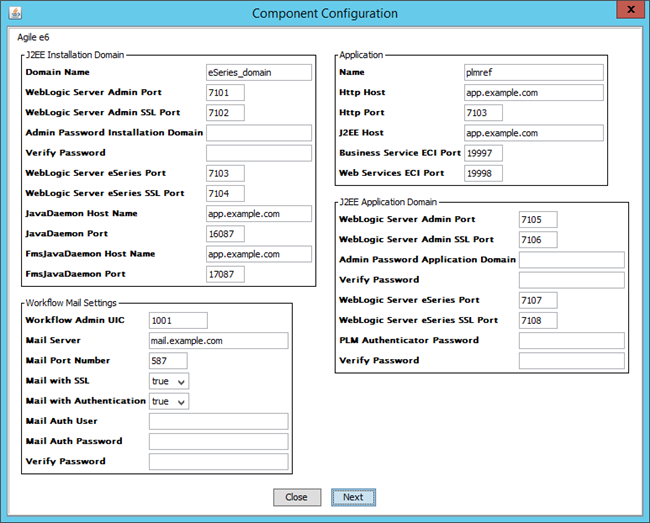Edit the JavaDaemon Host Name field

tap(259, 214)
